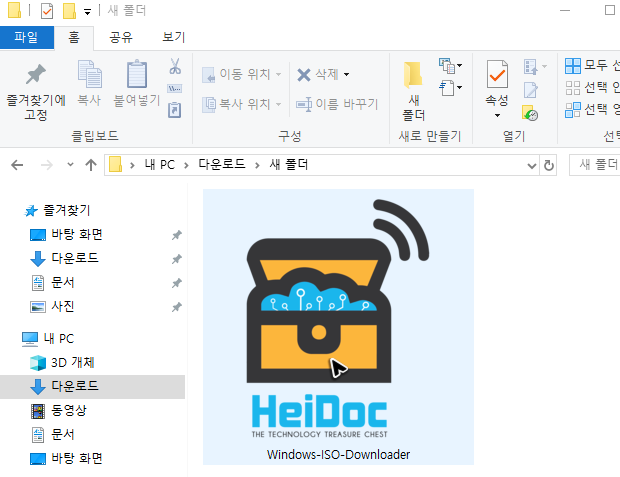Click the Refresh button beside address bar
The height and width of the screenshot is (477, 620).
tap(549, 165)
